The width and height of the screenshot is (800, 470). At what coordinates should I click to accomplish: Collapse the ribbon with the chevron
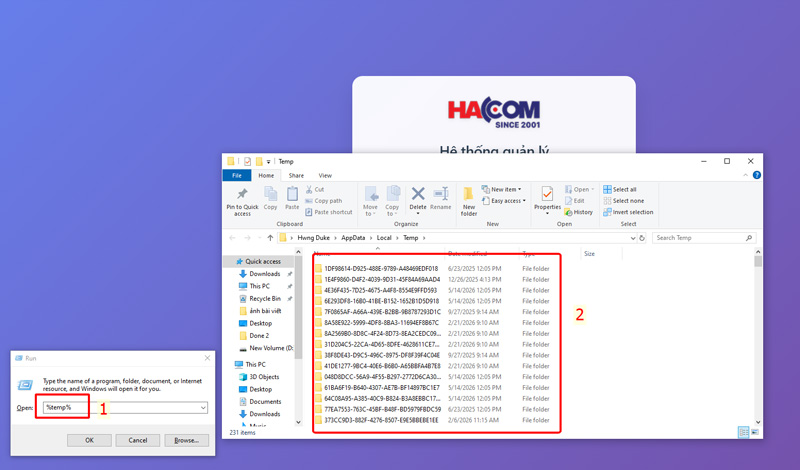pyautogui.click(x=745, y=175)
